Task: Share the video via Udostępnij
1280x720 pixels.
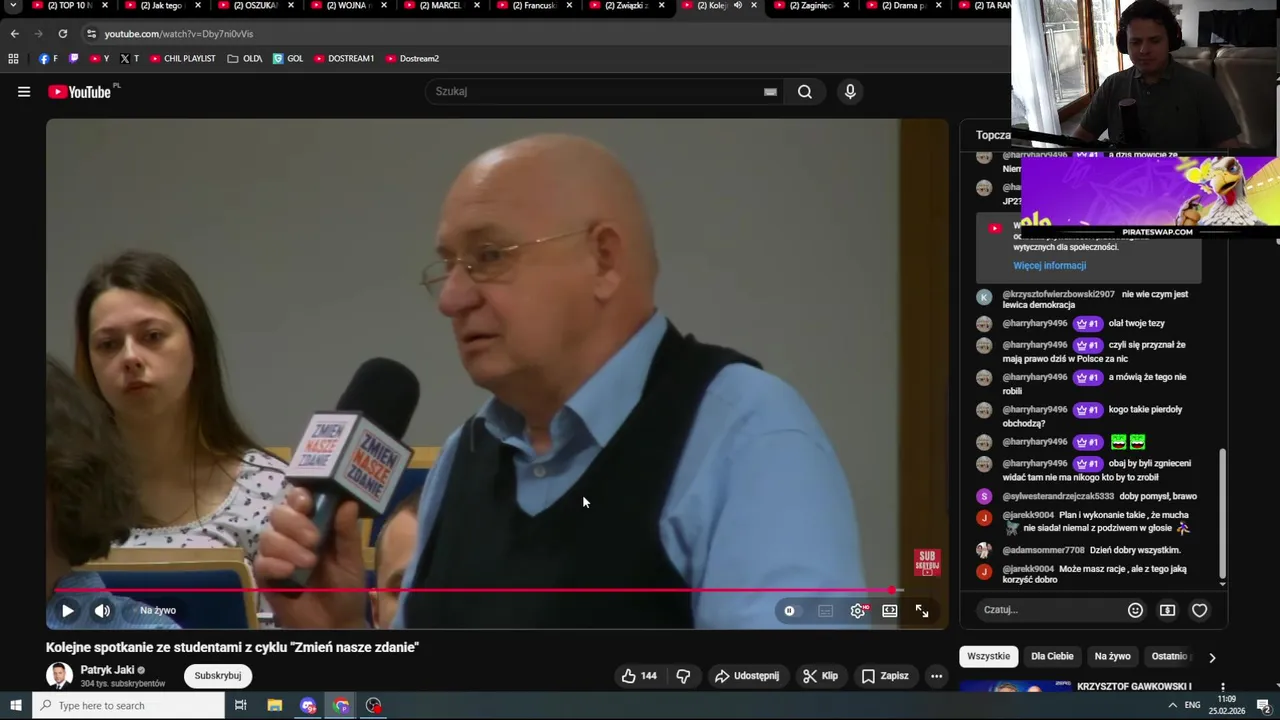Action: pos(747,676)
